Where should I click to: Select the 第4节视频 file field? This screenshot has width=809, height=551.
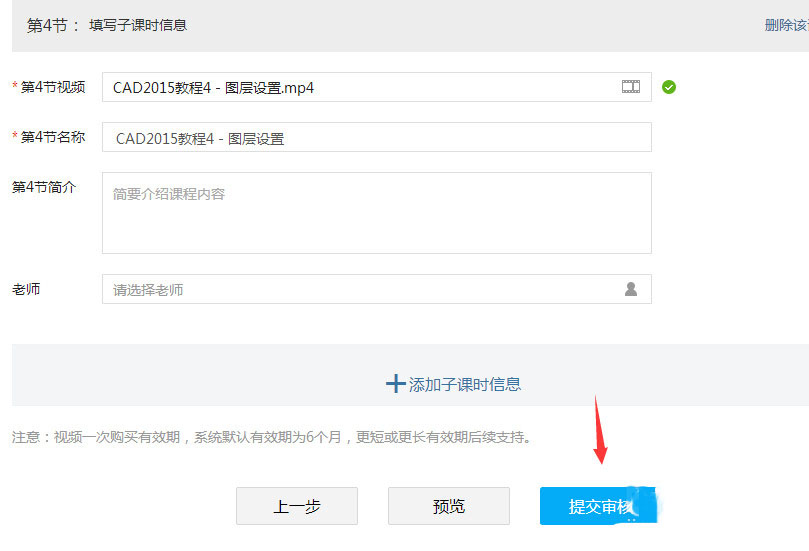click(x=360, y=87)
